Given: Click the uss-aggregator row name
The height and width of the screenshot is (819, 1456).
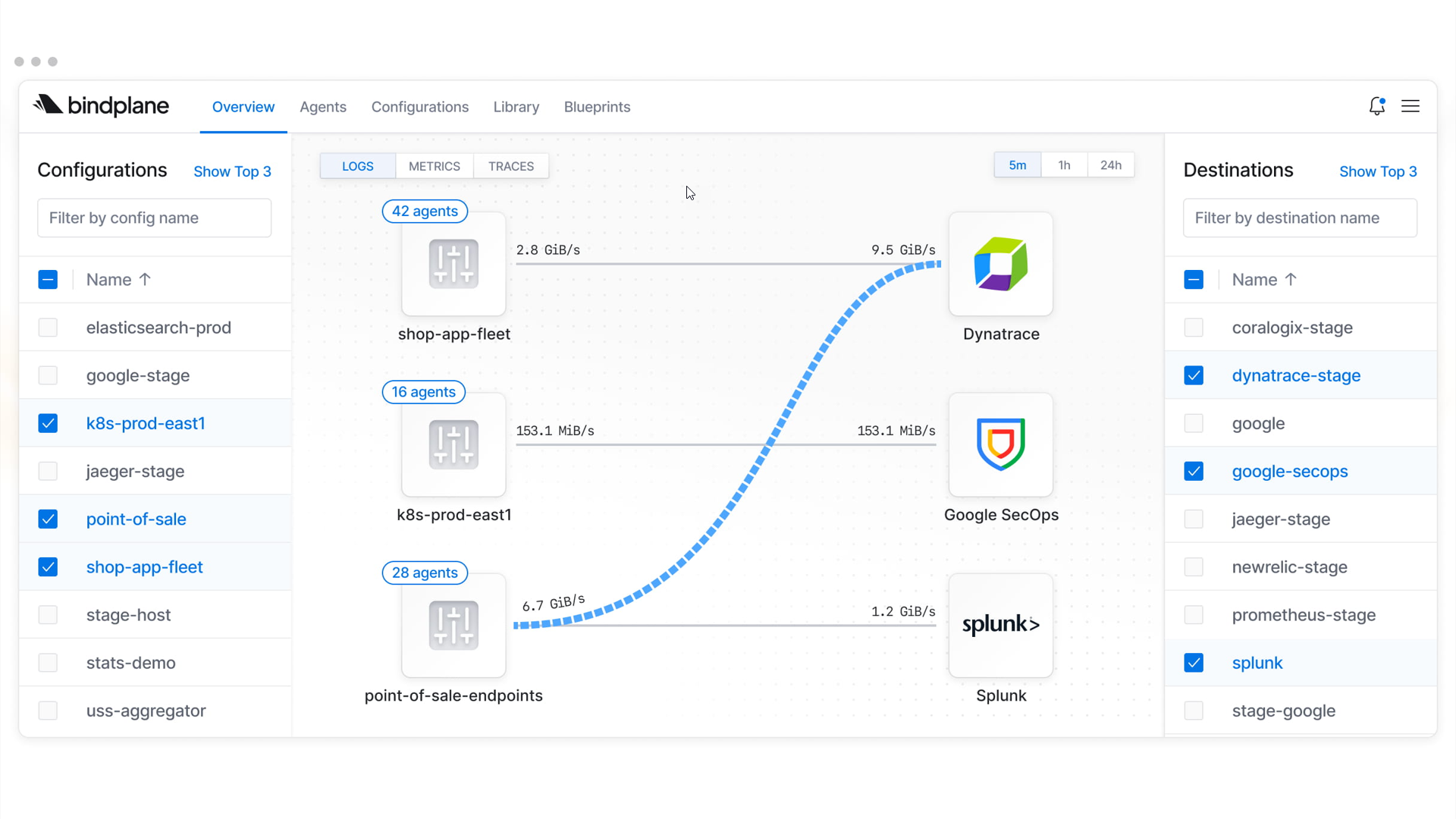Looking at the screenshot, I should click(146, 711).
